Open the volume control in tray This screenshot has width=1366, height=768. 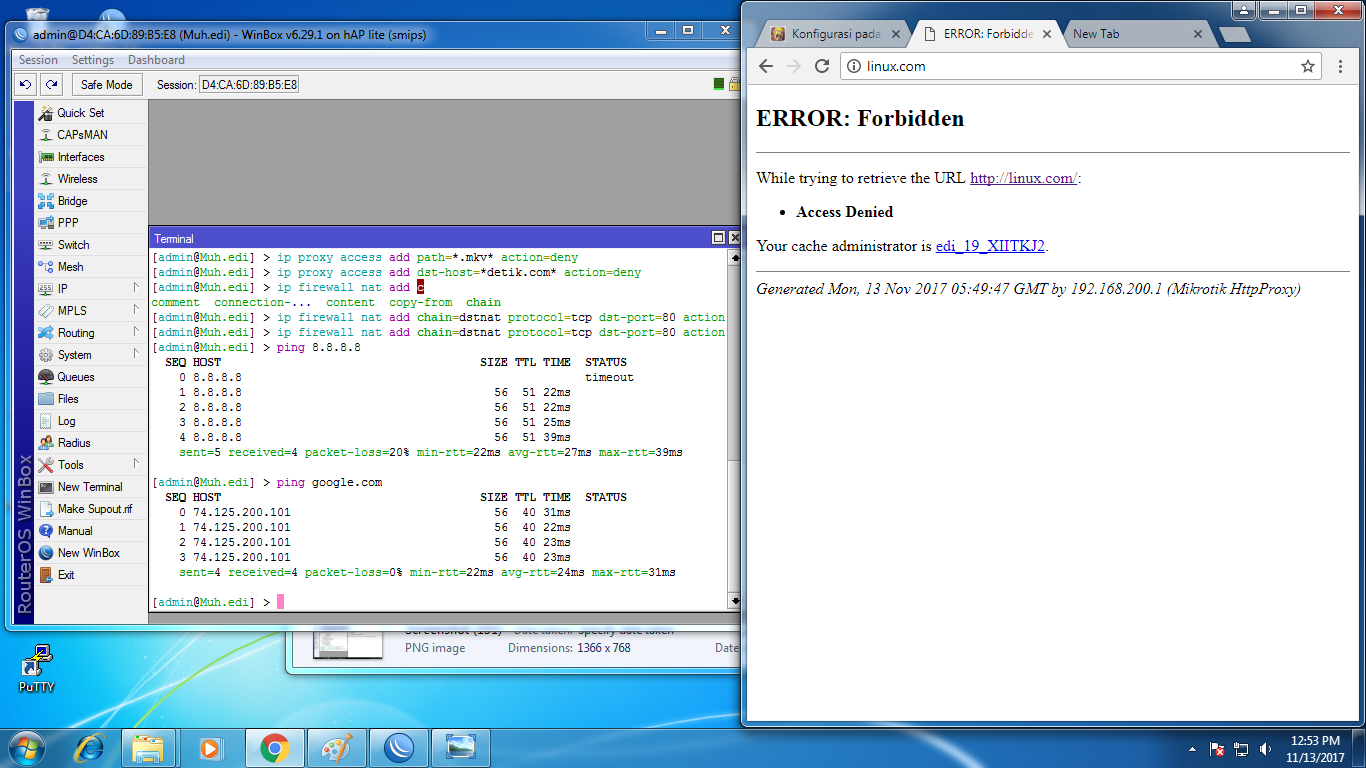pos(1266,748)
